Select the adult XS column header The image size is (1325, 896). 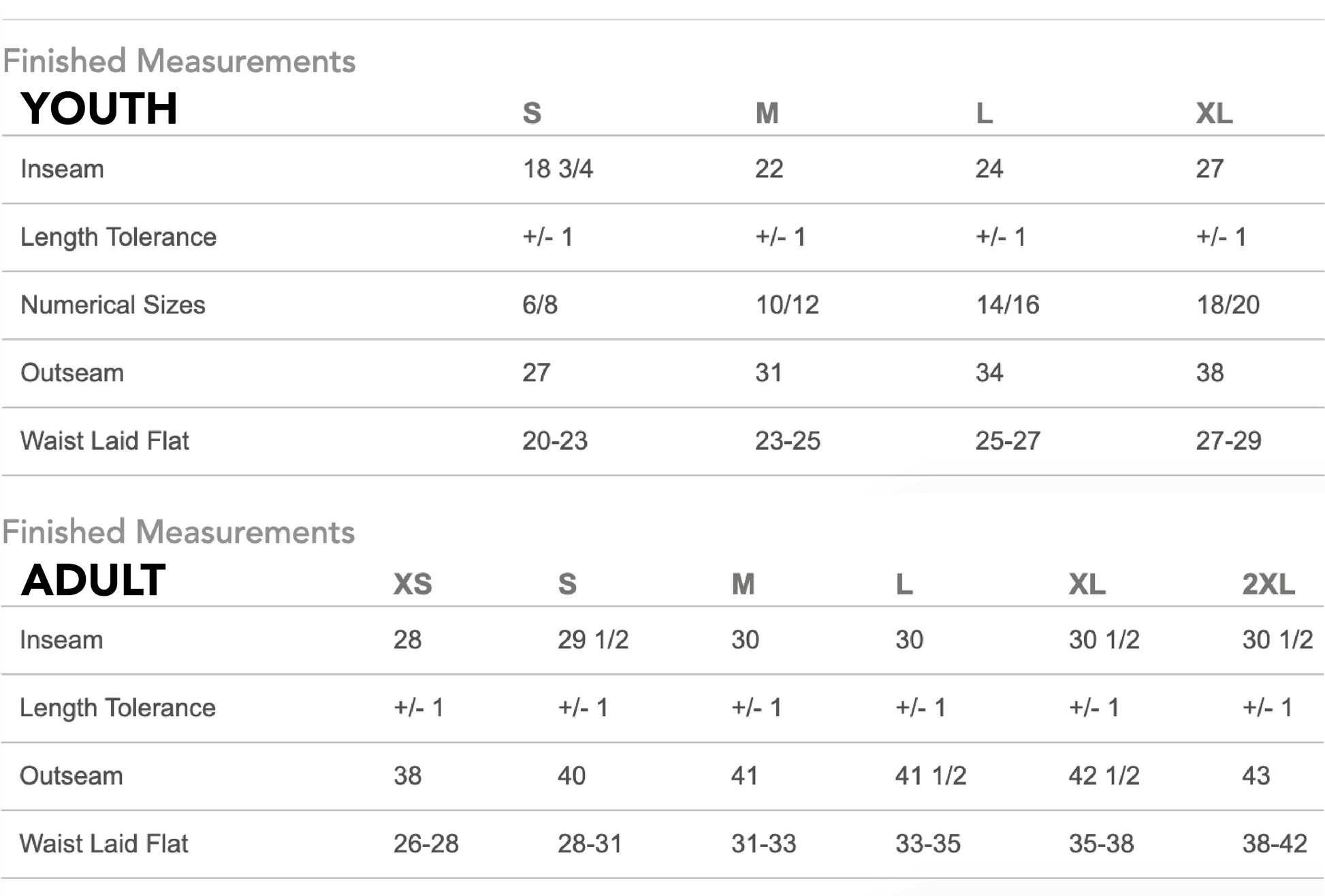(413, 584)
